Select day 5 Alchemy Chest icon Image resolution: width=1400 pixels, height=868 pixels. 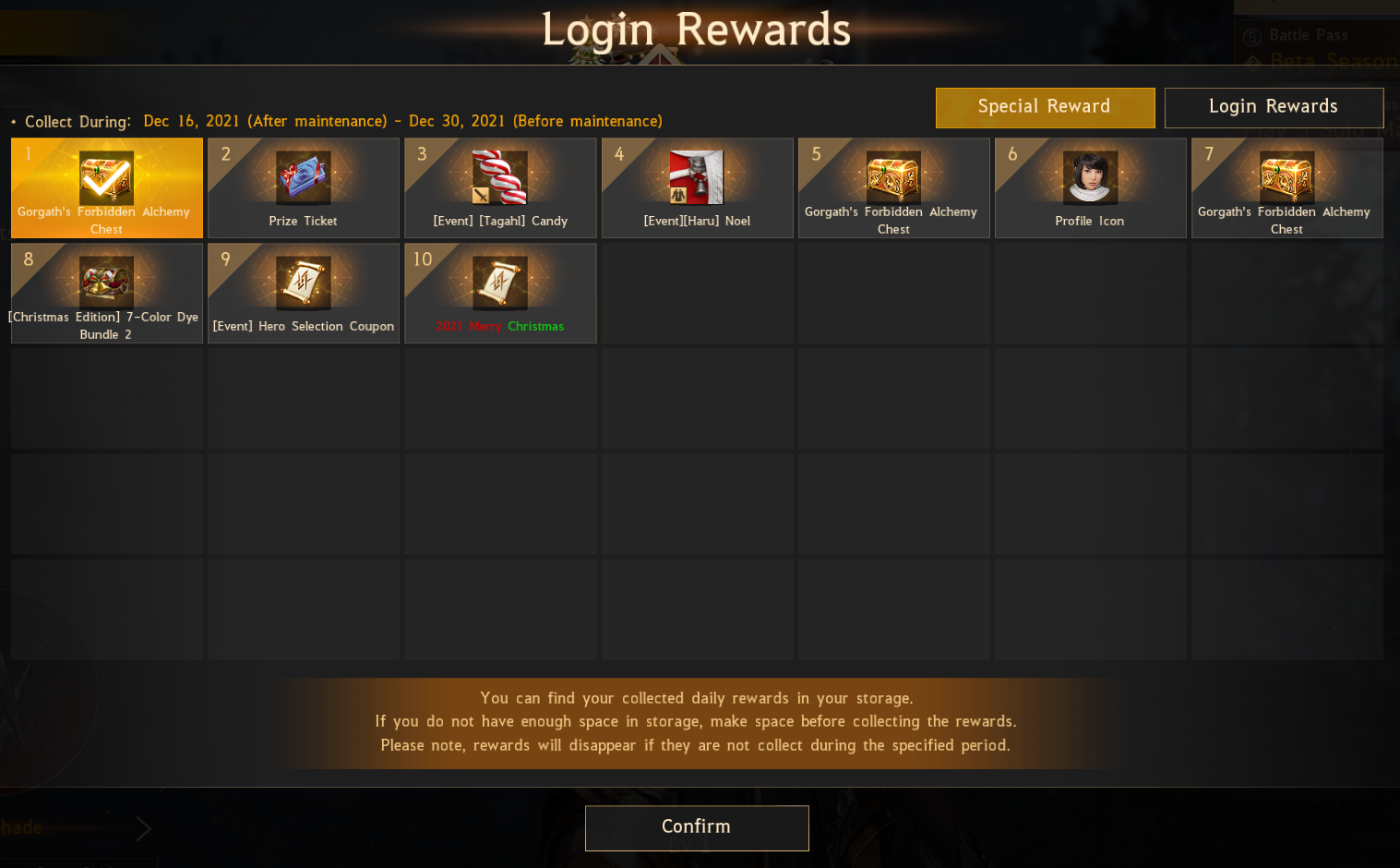click(x=893, y=177)
